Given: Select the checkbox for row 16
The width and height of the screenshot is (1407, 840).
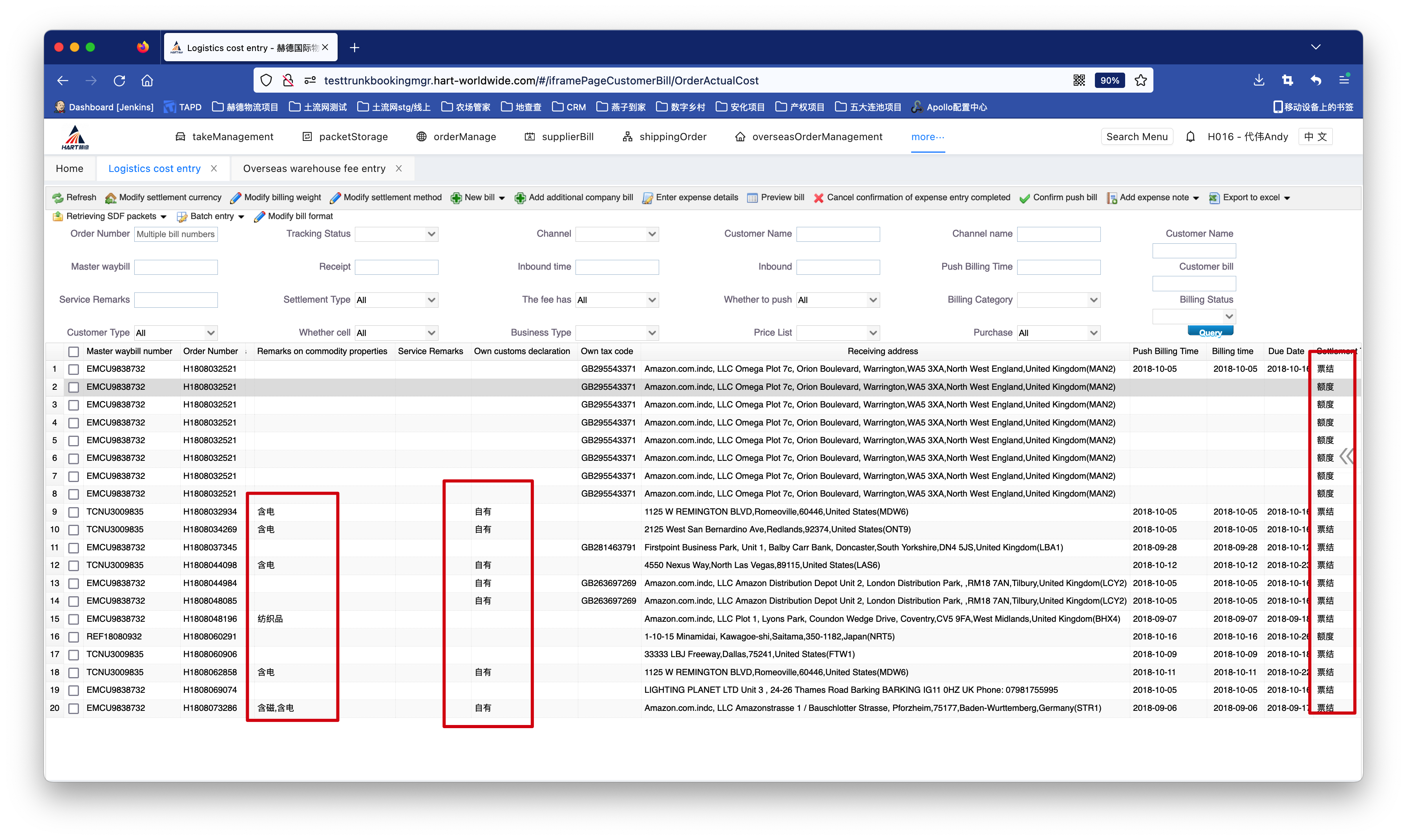Looking at the screenshot, I should click(73, 637).
